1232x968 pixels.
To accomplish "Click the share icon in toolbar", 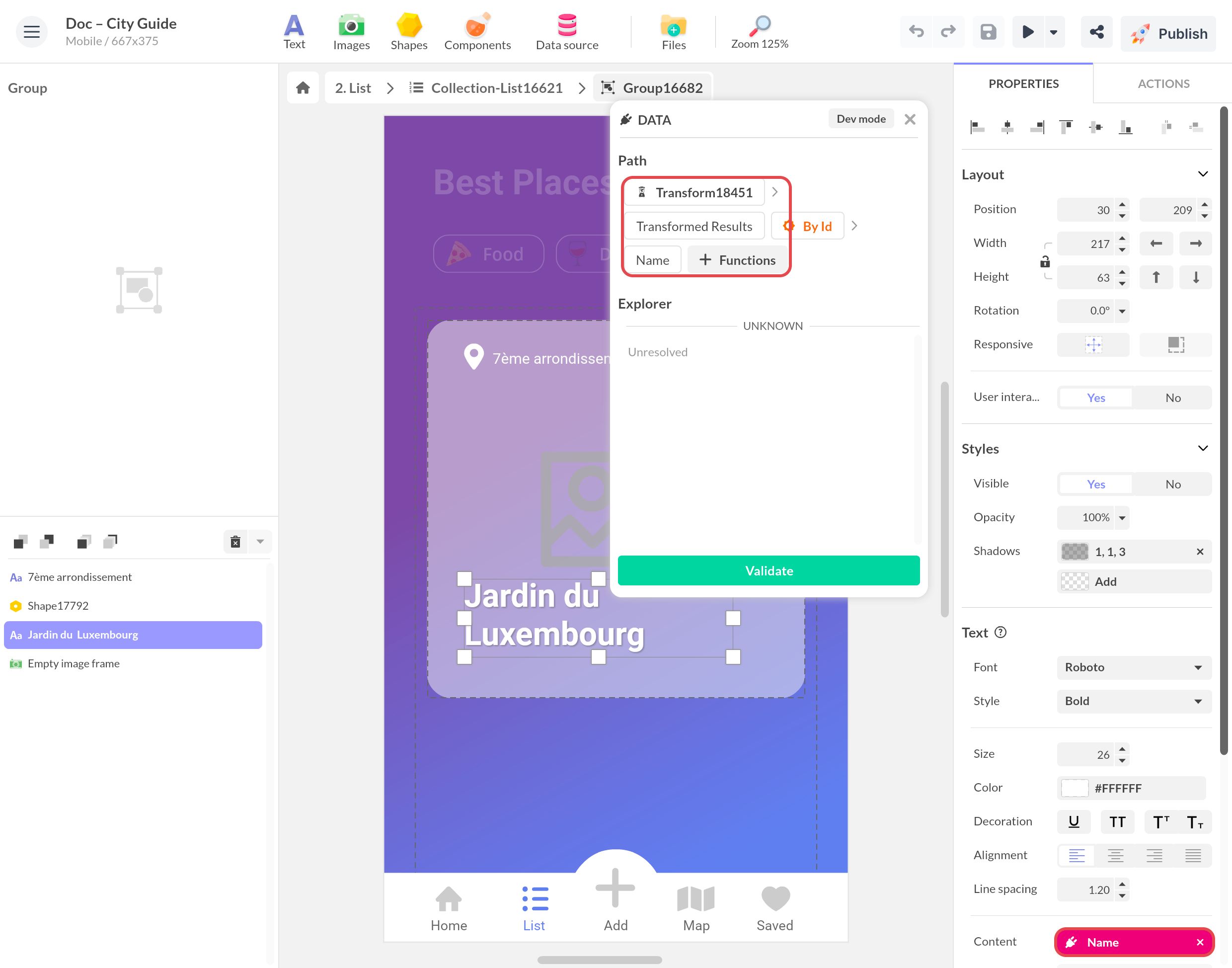I will pos(1096,32).
